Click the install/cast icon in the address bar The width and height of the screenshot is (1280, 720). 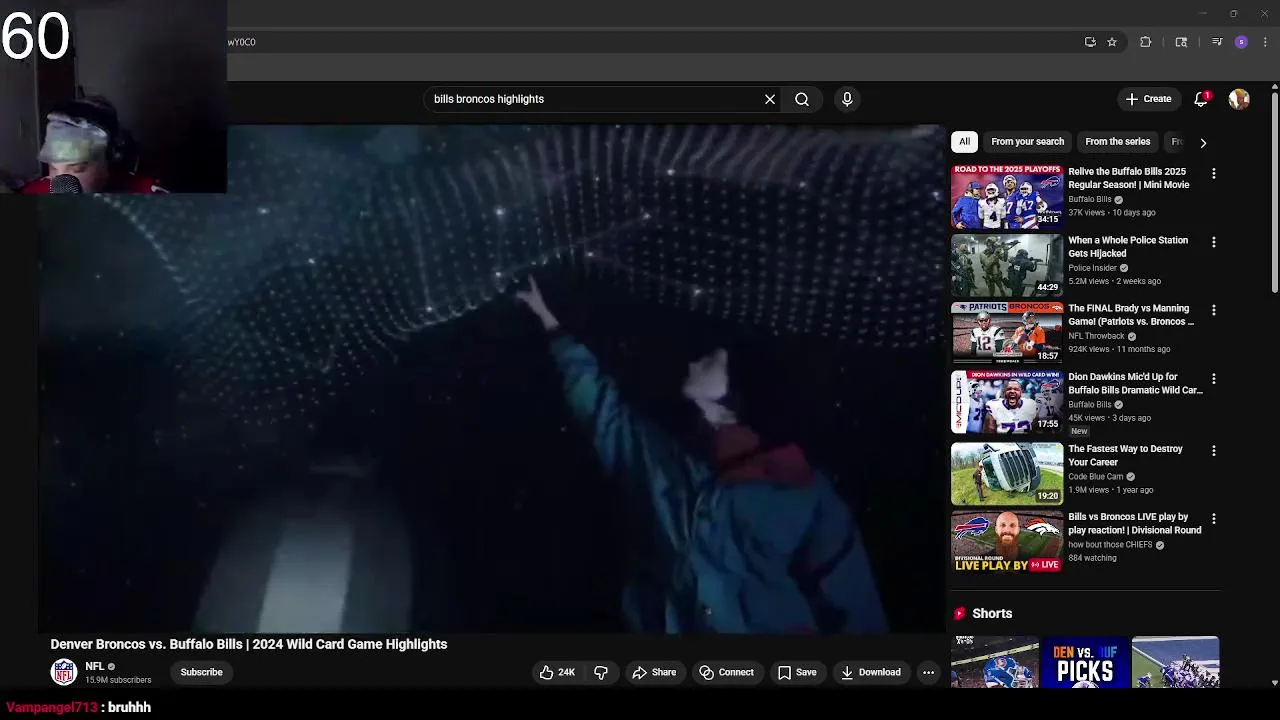(1090, 42)
